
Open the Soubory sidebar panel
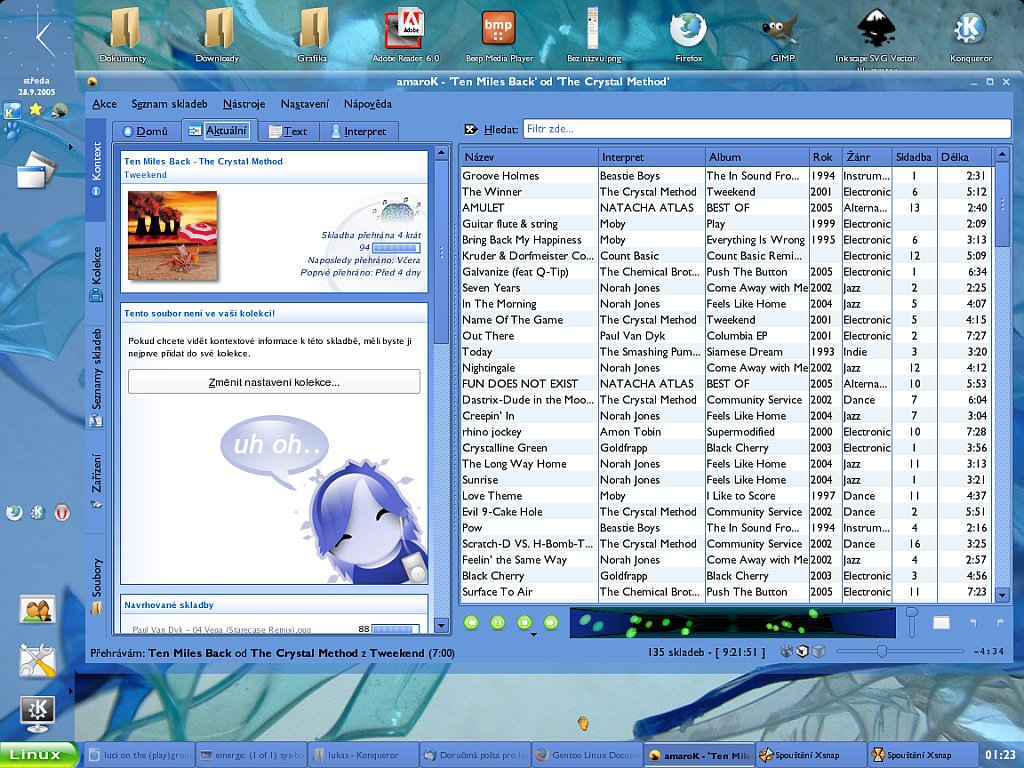[x=96, y=586]
